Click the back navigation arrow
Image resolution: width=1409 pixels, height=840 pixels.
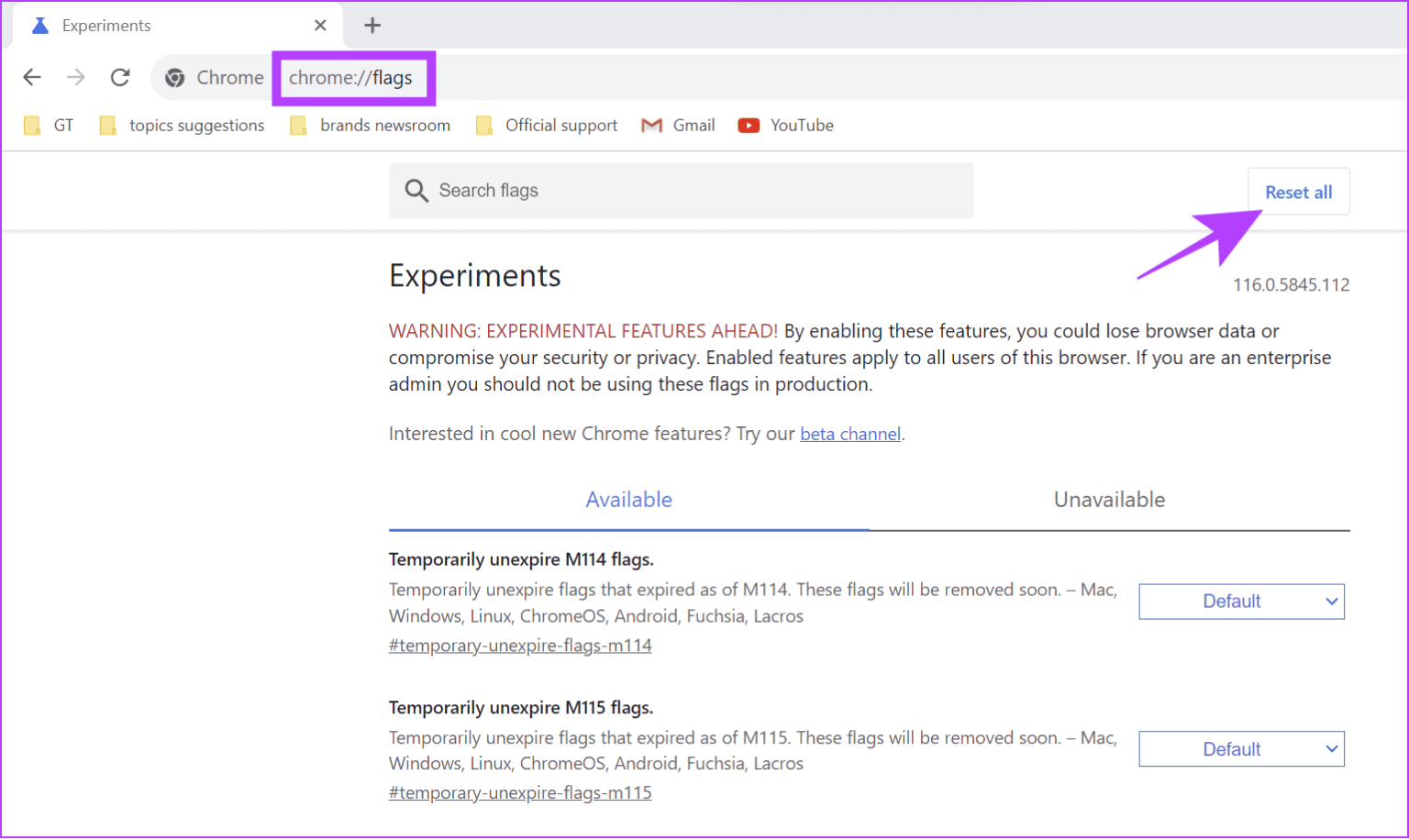point(32,77)
